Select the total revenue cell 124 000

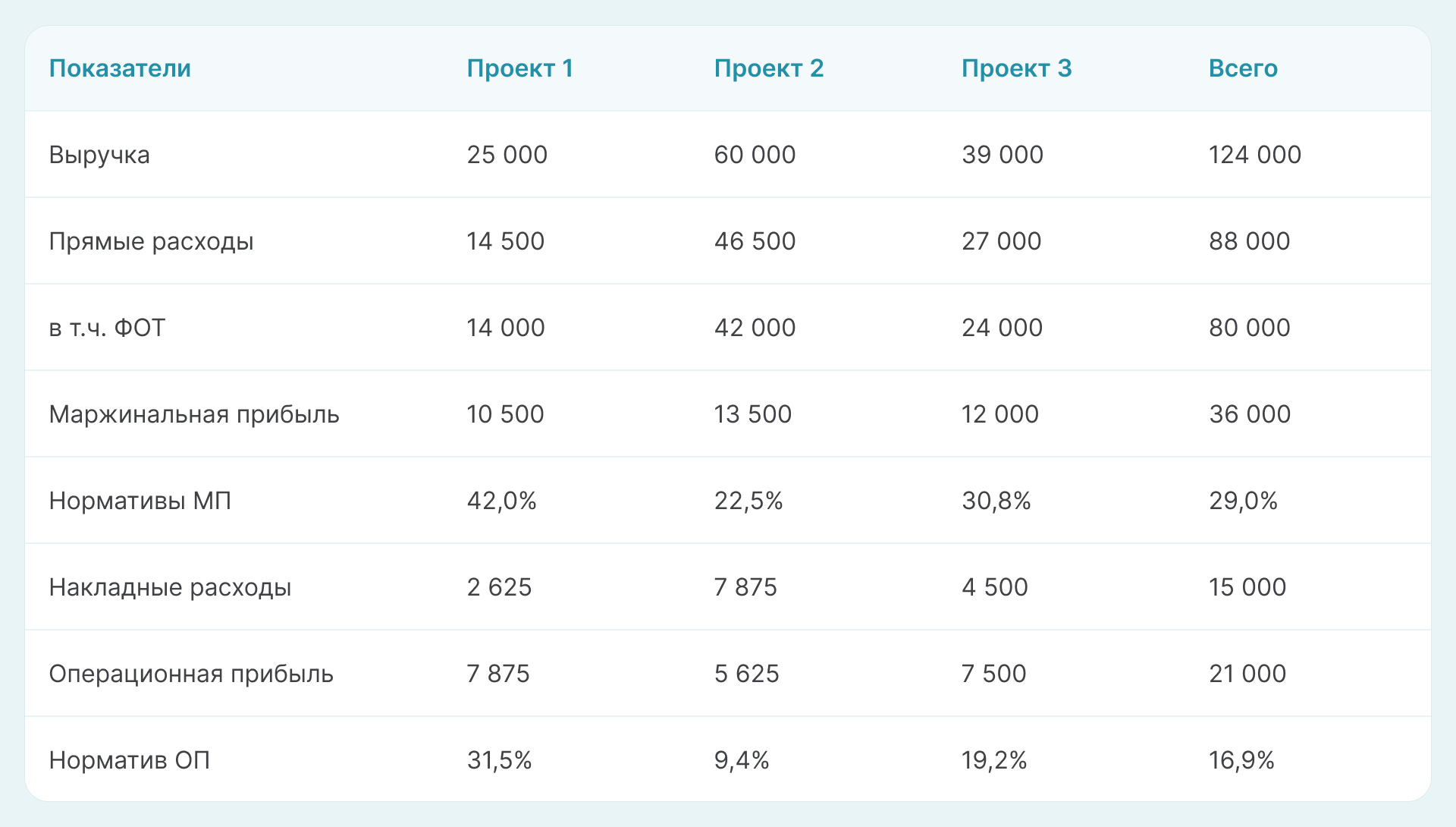1254,155
